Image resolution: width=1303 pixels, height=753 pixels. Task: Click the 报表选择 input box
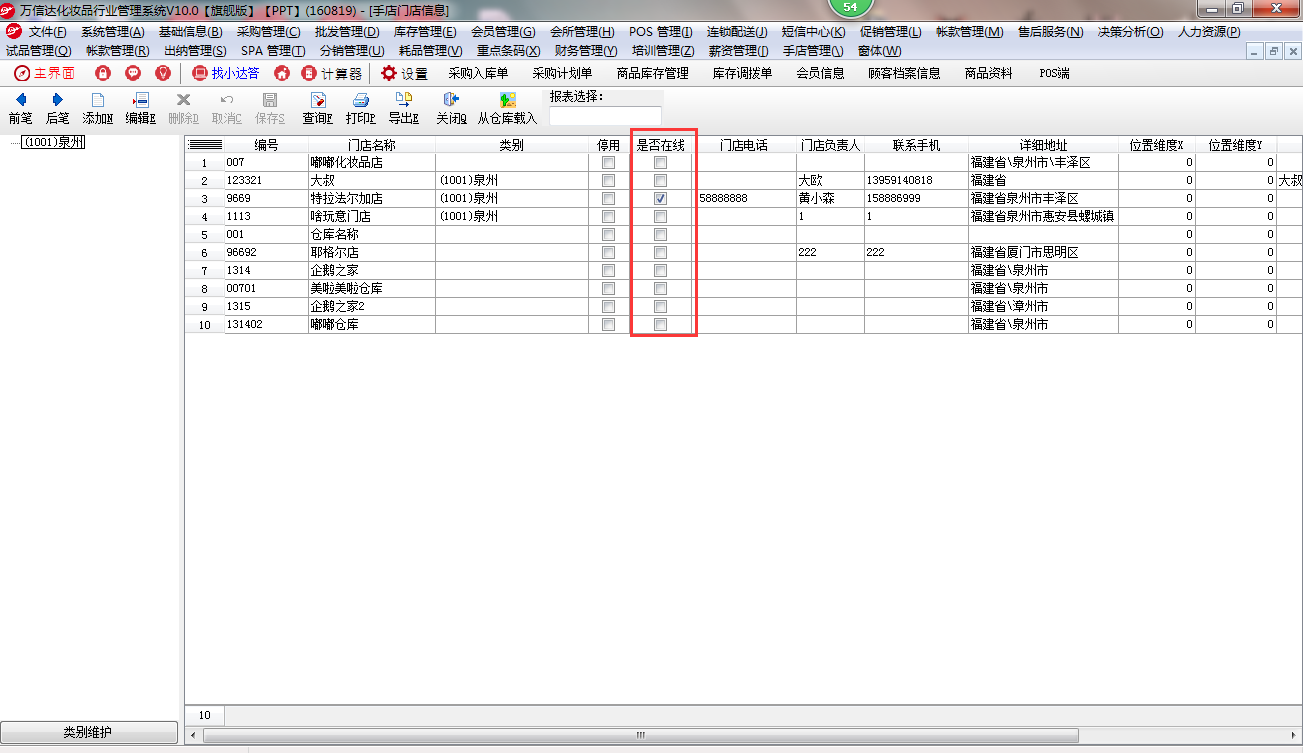coord(605,116)
